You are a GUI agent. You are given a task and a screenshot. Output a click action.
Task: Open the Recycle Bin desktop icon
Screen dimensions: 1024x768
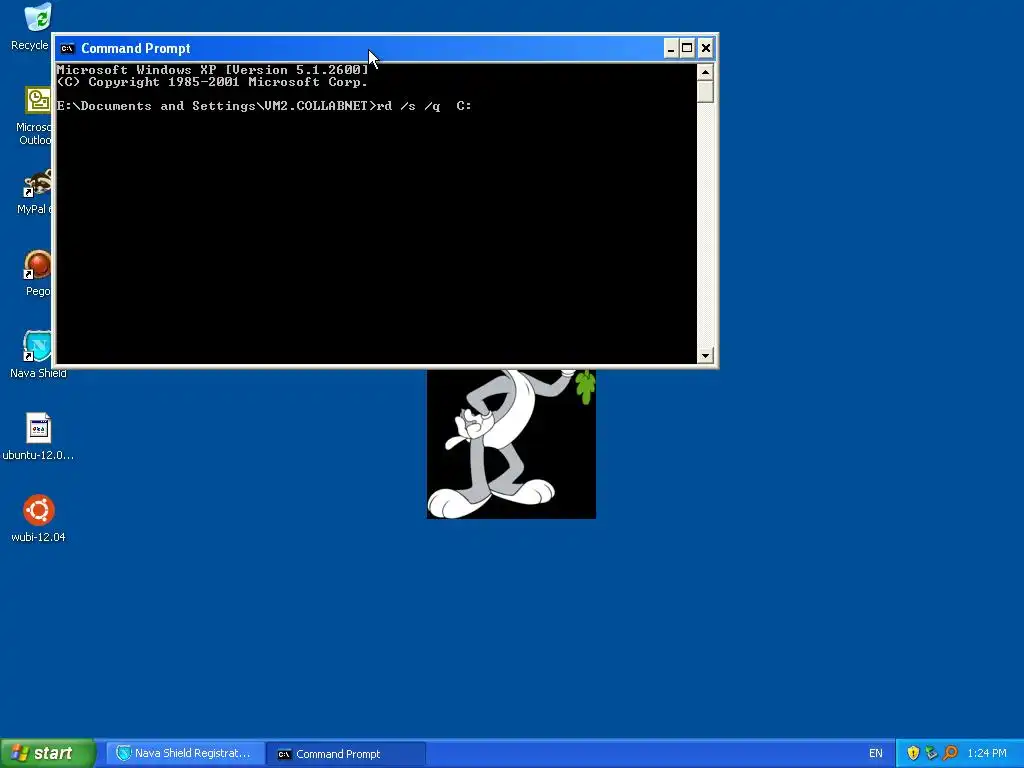38,18
